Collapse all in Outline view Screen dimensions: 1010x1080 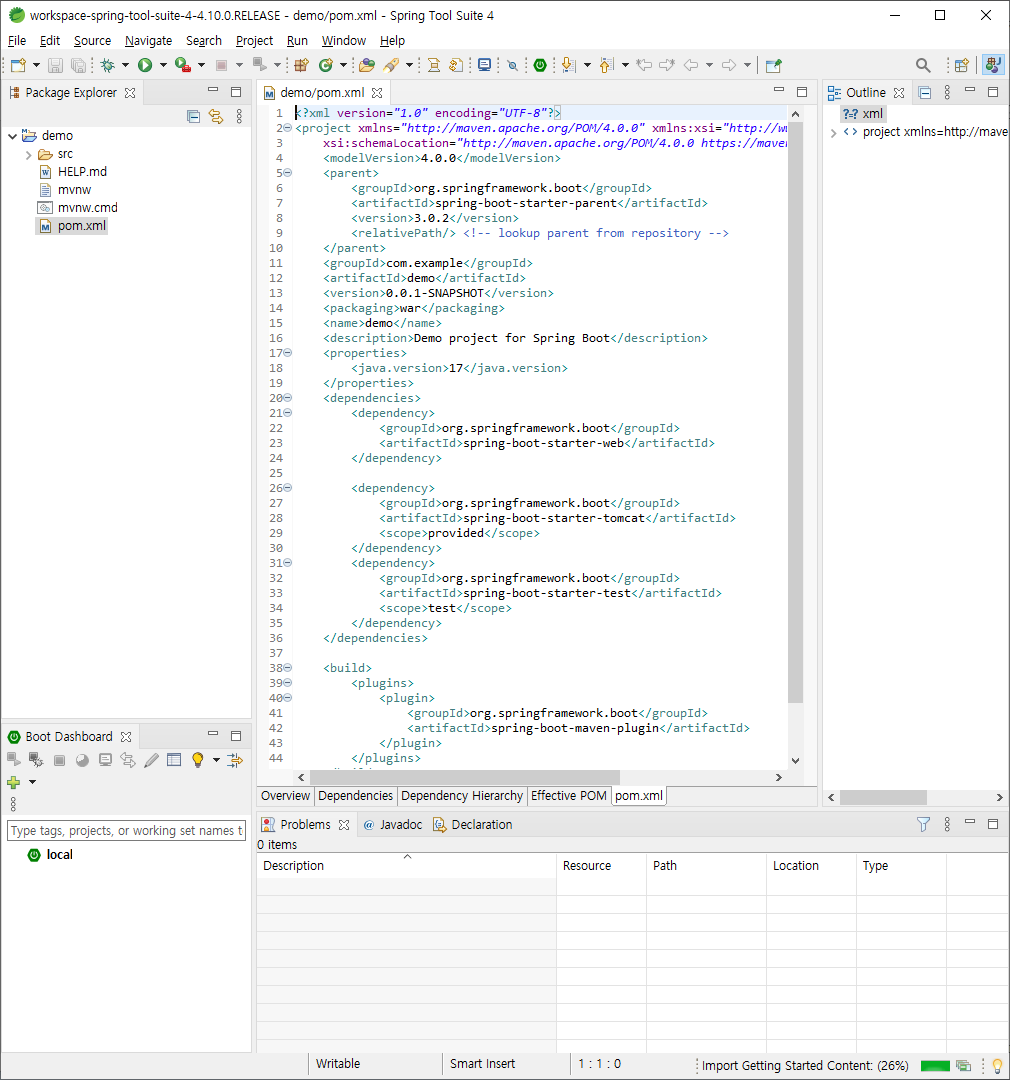click(x=925, y=92)
